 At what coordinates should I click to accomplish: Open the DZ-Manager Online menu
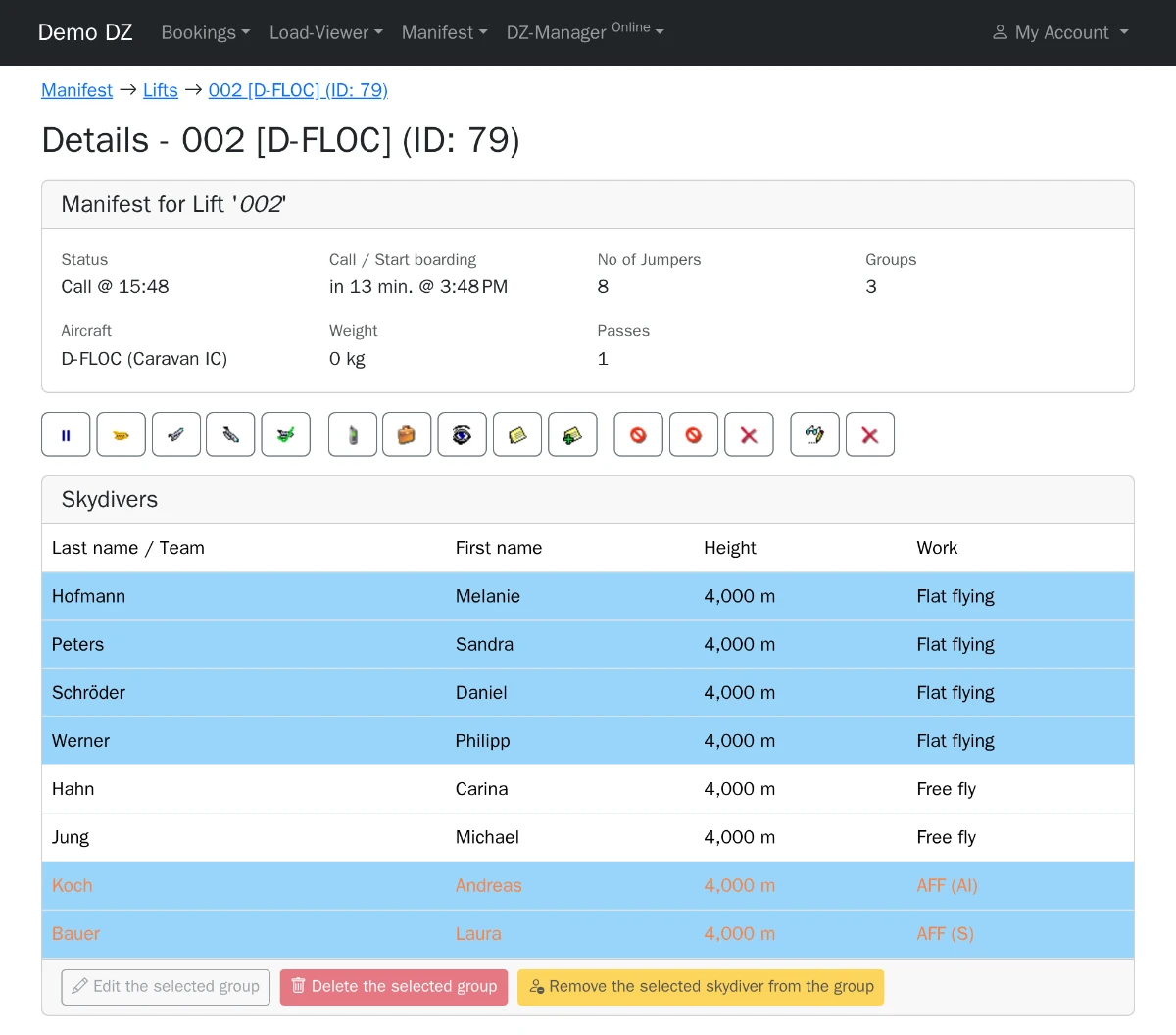pyautogui.click(x=585, y=32)
